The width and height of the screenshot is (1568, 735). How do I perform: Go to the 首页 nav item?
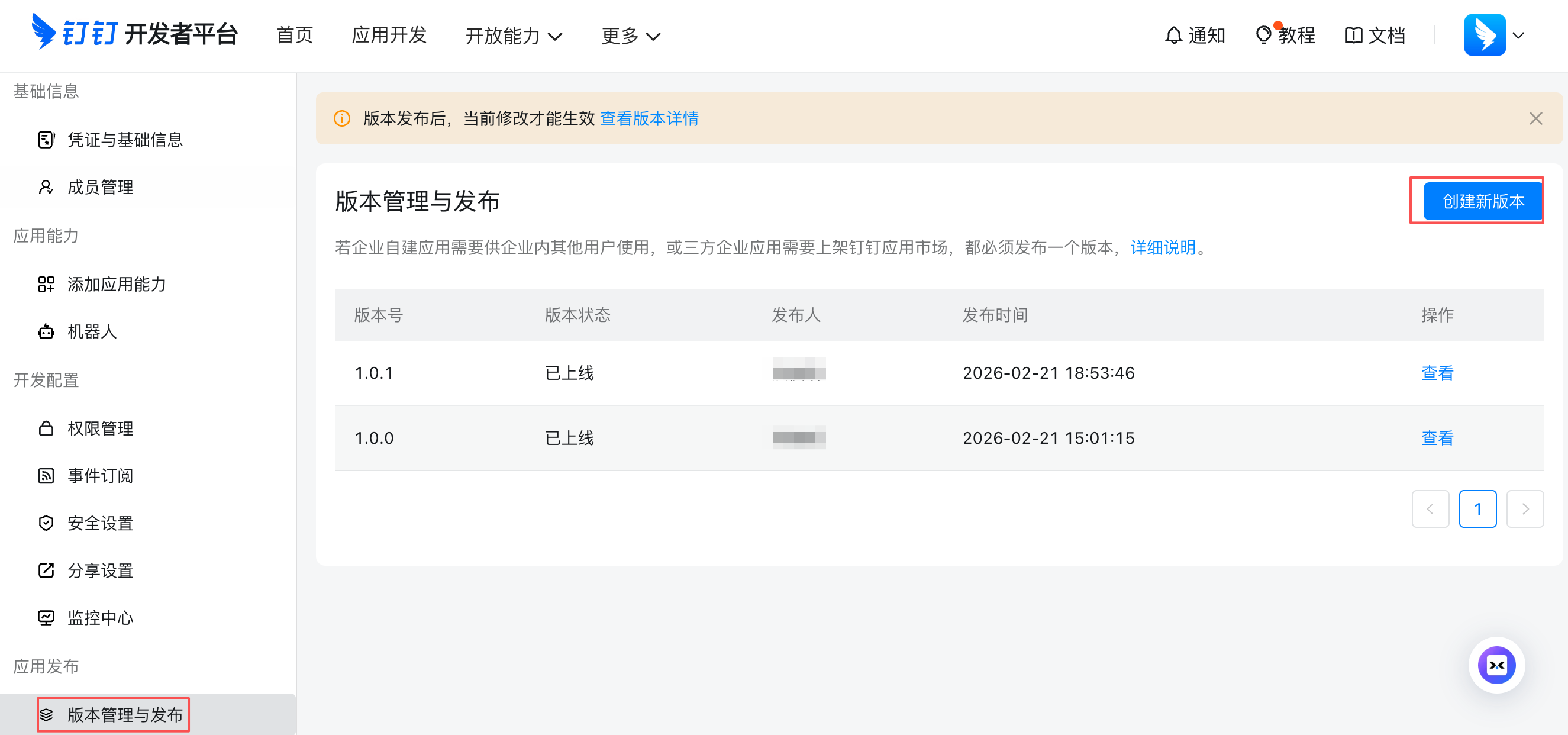pos(295,36)
